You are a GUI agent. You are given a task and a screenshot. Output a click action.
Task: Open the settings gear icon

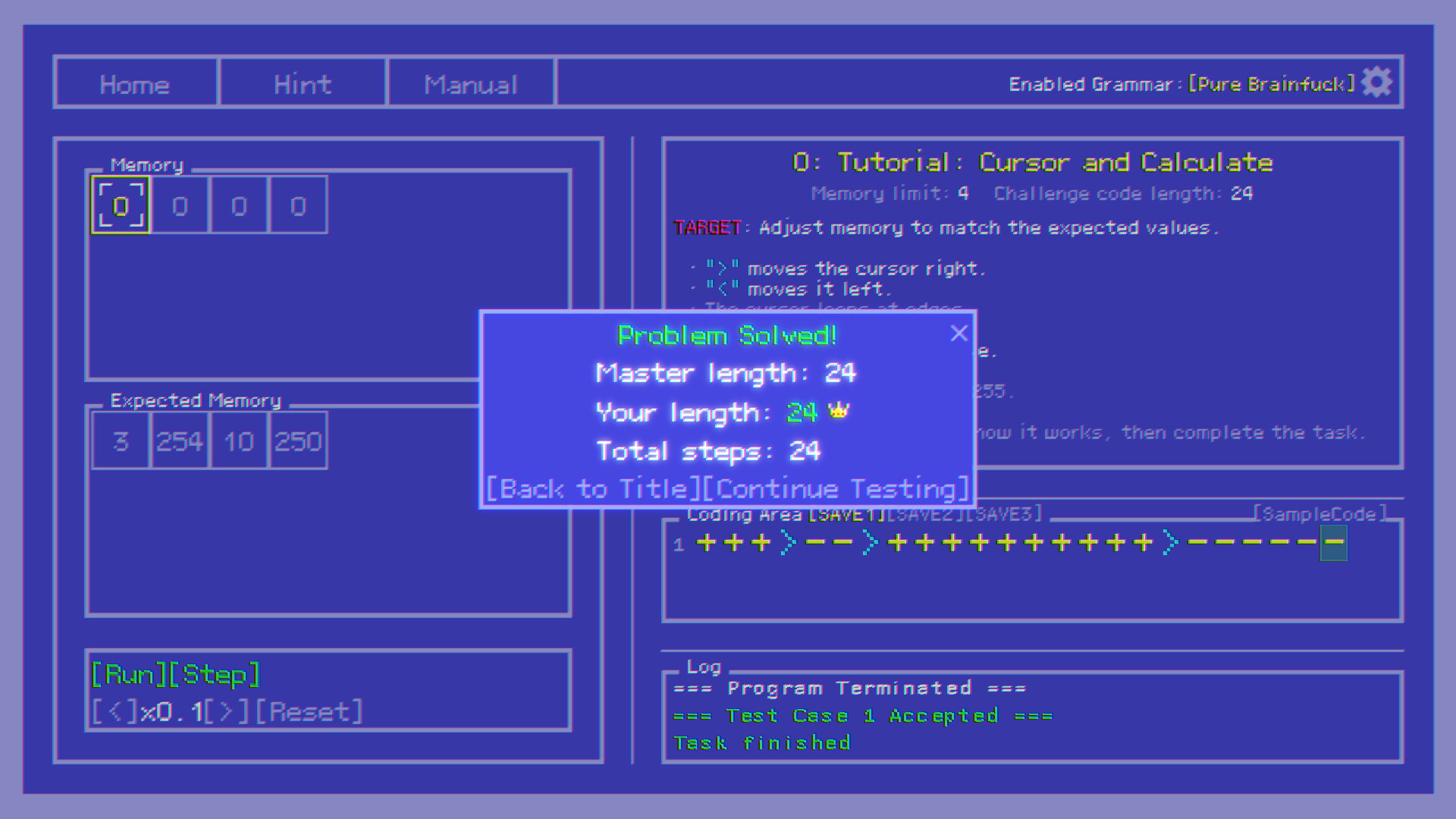point(1376,83)
